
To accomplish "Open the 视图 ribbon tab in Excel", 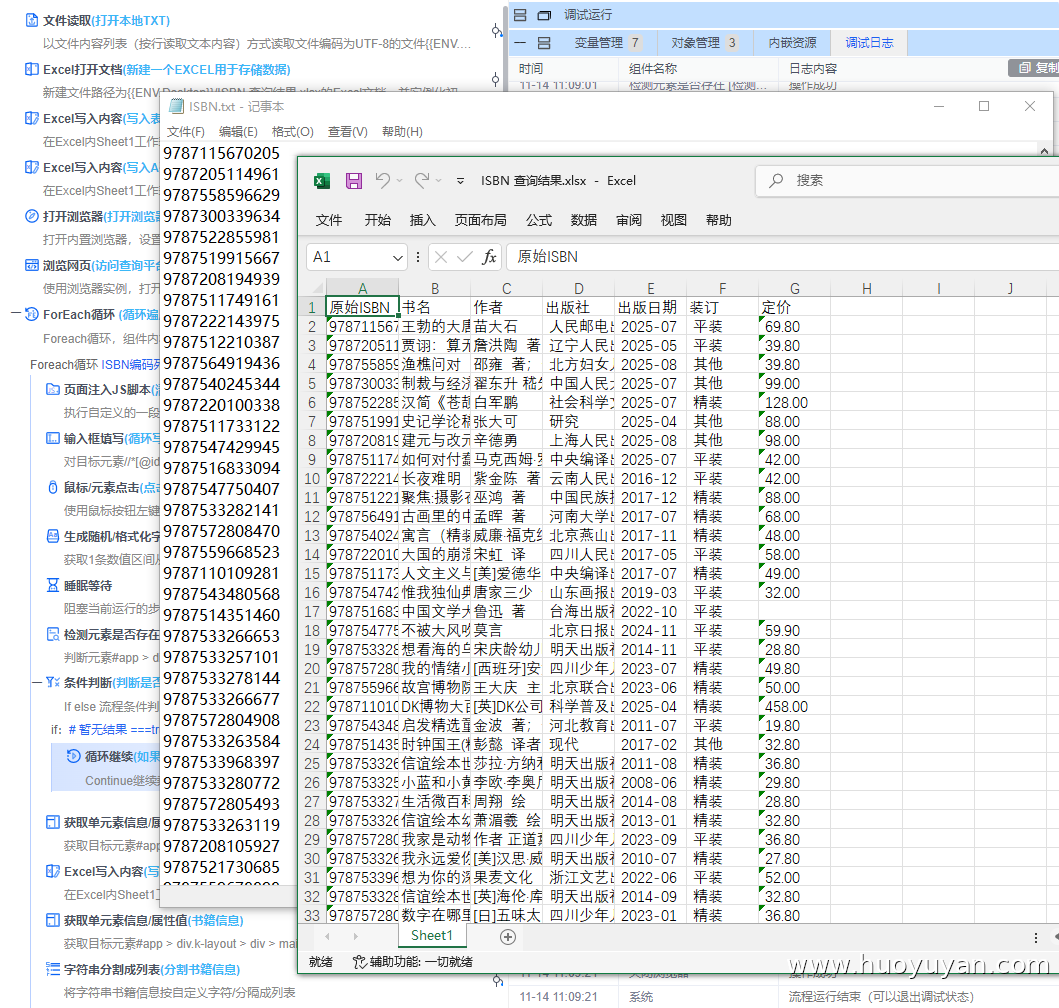I will click(x=673, y=220).
